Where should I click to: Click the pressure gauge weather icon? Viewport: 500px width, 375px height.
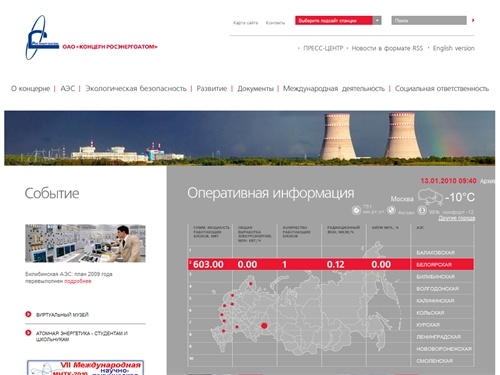tap(356, 210)
